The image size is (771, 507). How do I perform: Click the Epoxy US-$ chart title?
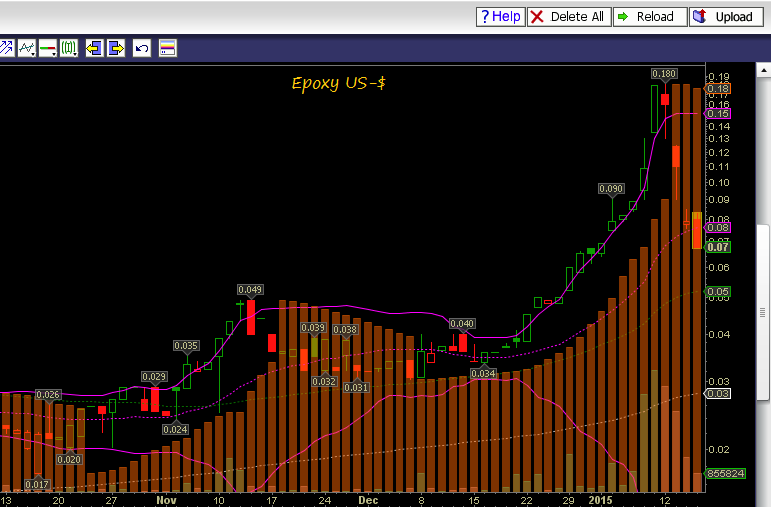(x=338, y=83)
